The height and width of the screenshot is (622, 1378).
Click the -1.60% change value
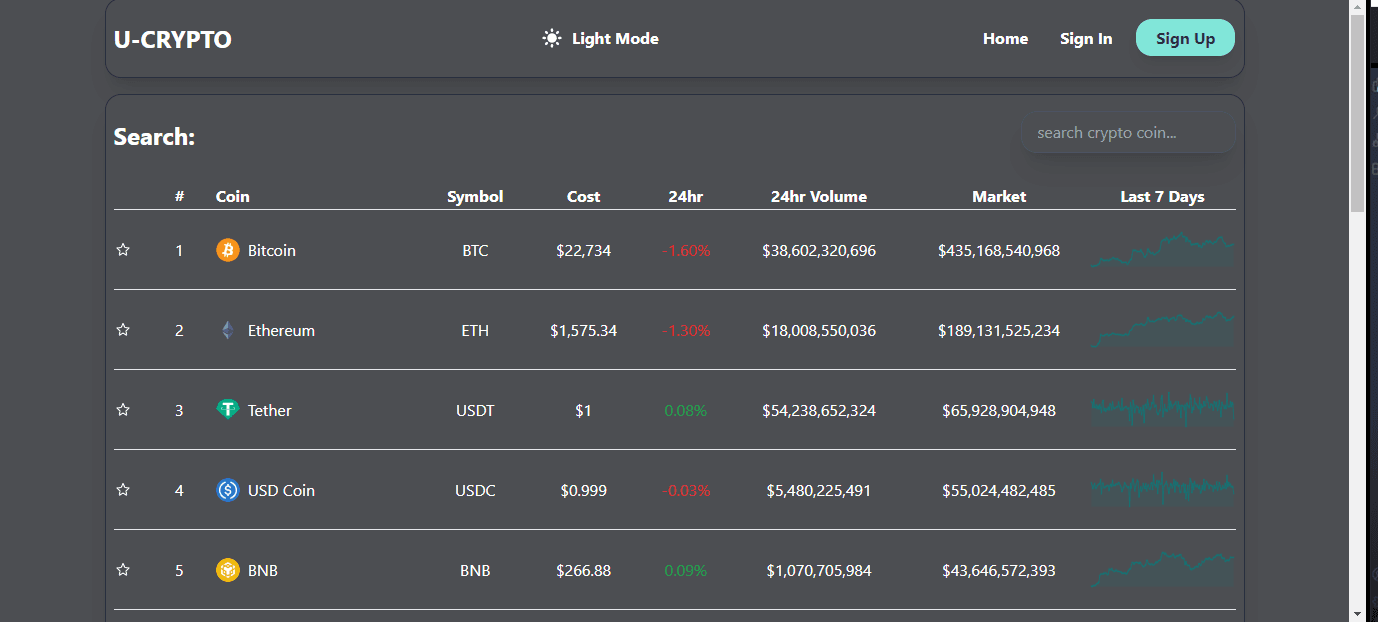[x=685, y=250]
